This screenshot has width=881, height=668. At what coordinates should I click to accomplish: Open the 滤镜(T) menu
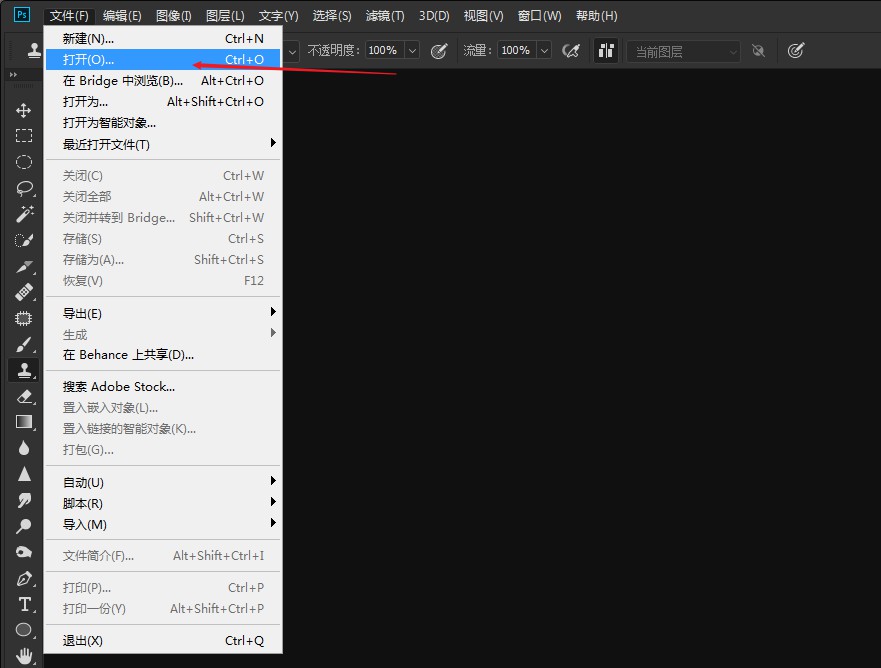click(385, 16)
